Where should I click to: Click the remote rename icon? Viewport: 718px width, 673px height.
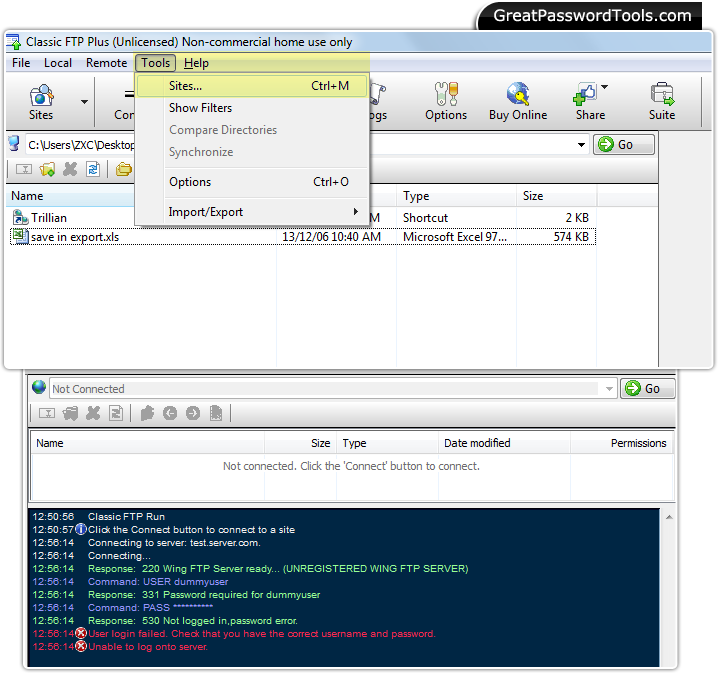[47, 413]
